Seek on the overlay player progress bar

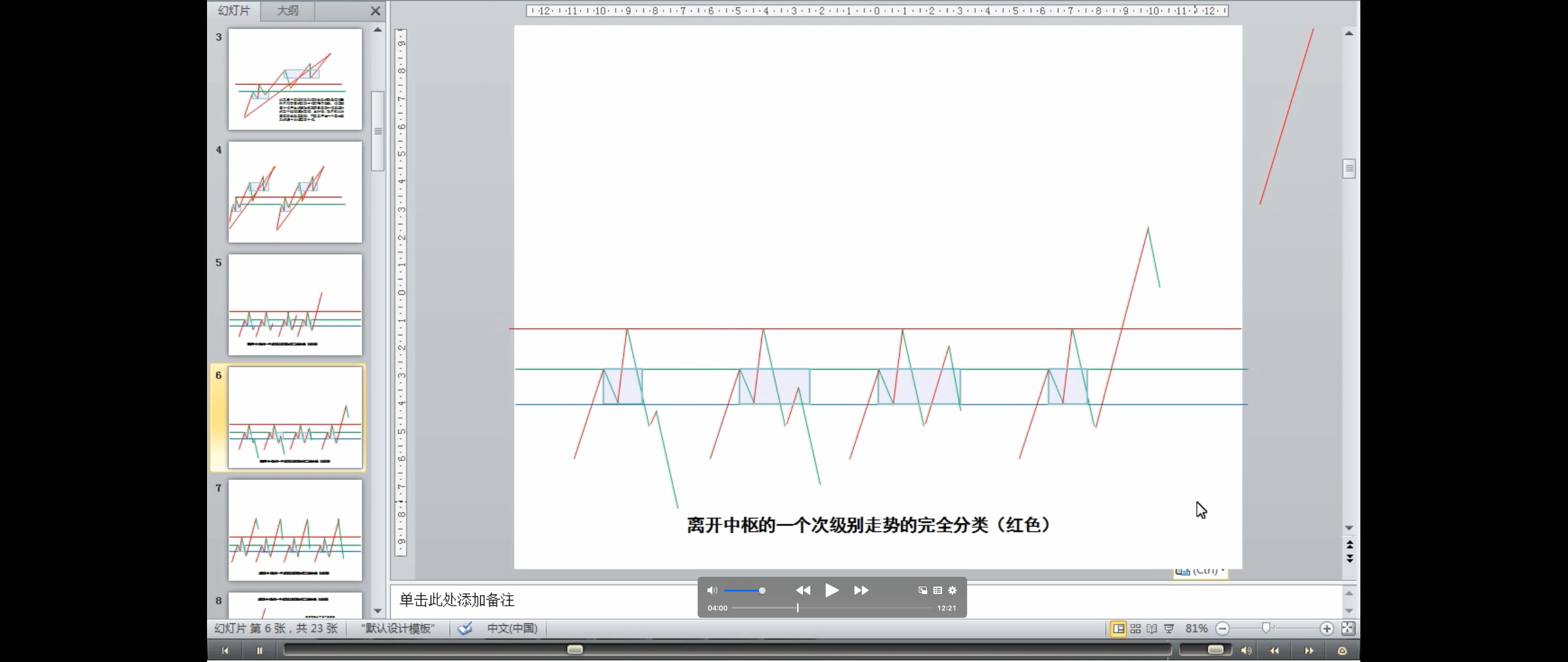pos(832,608)
